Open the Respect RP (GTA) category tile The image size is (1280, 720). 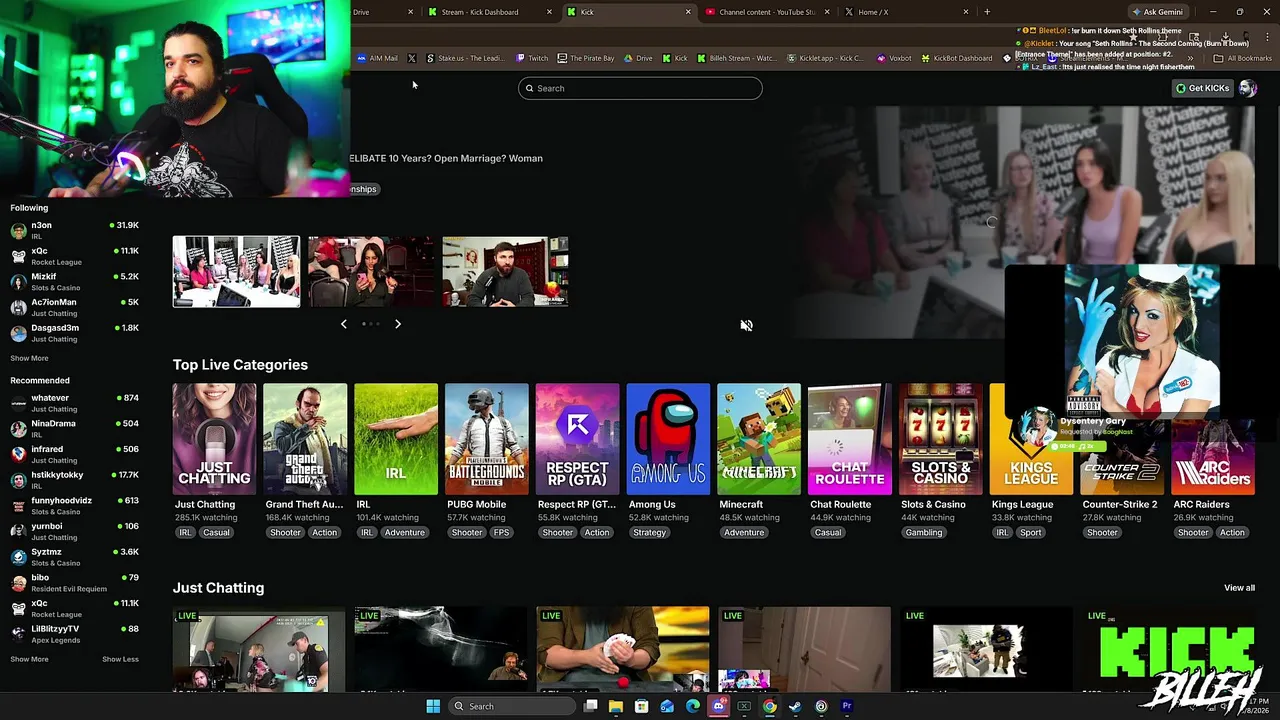[x=577, y=439]
